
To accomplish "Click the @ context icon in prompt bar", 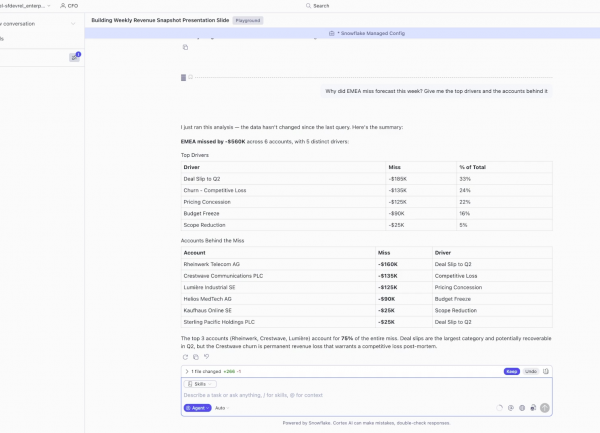I will [x=511, y=408].
